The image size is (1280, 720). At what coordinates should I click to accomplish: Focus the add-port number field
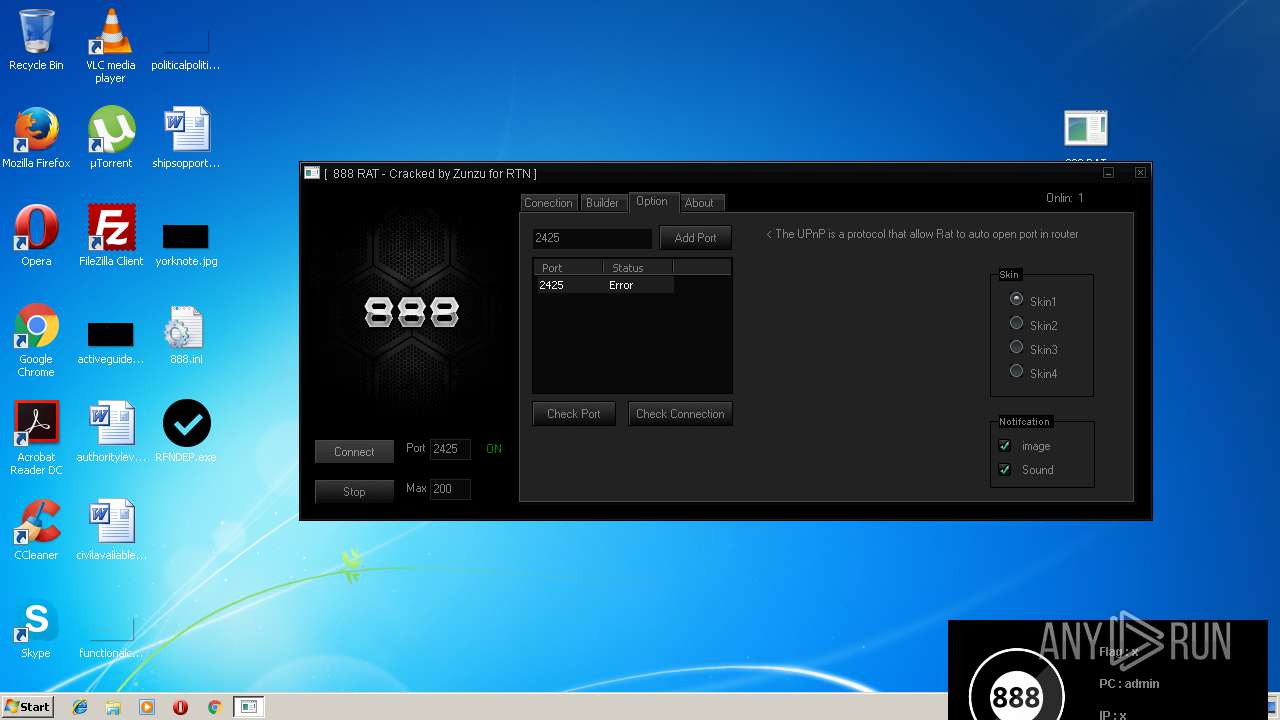tap(592, 238)
